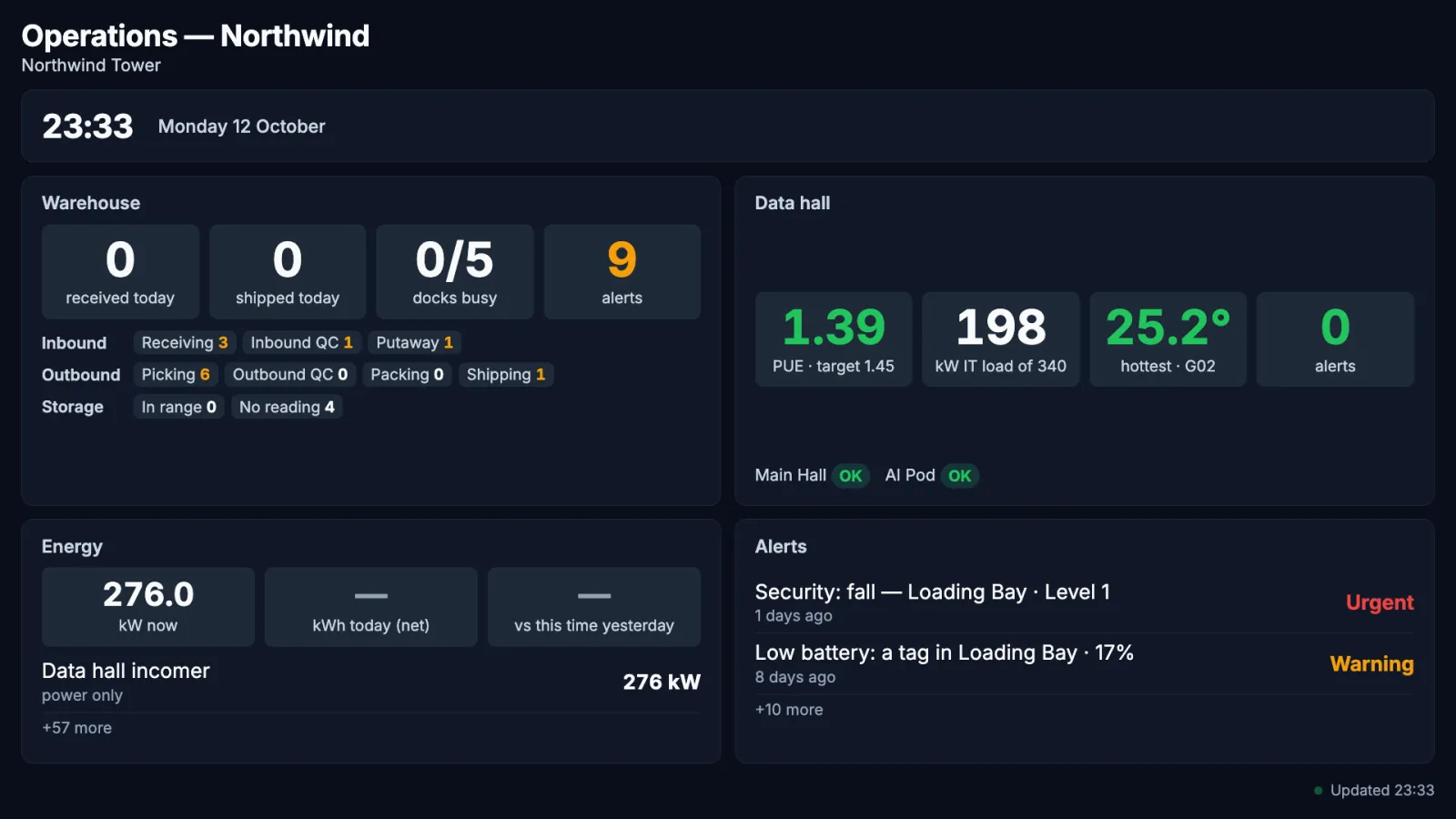The width and height of the screenshot is (1456, 819).
Task: Open the docks busy 0/5 tile
Action: (x=455, y=272)
